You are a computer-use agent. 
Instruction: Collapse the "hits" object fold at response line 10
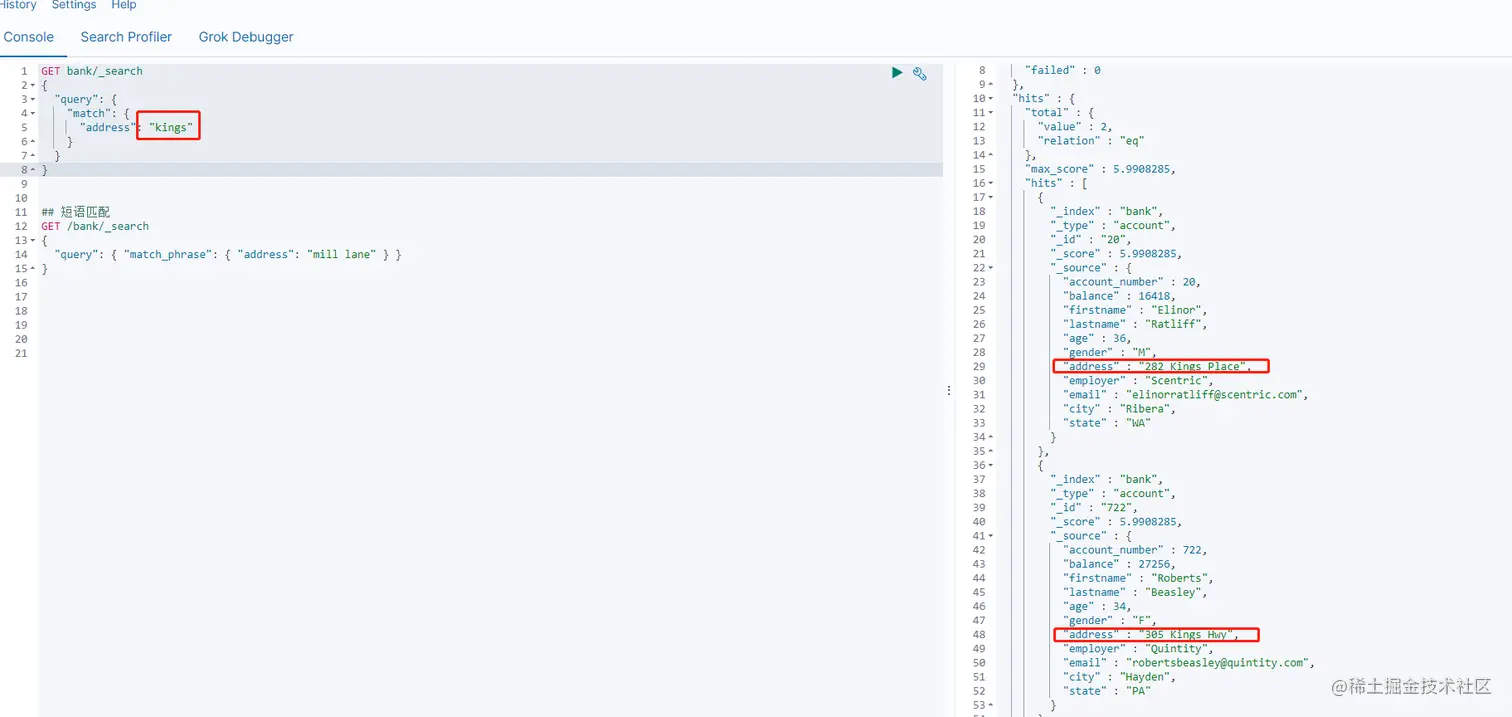click(x=991, y=99)
